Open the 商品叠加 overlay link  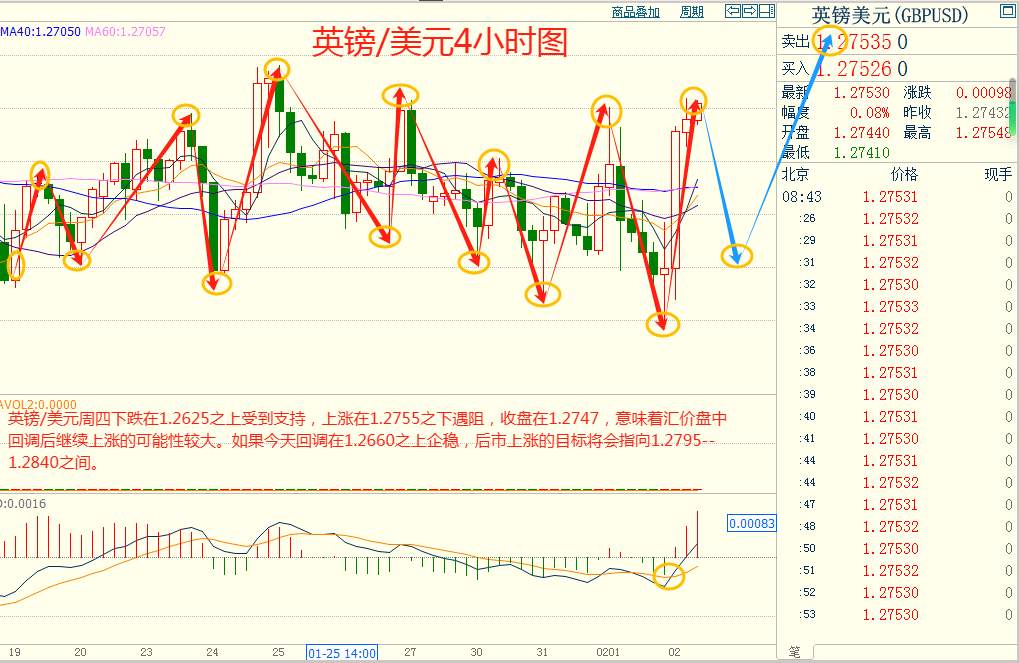(x=636, y=12)
